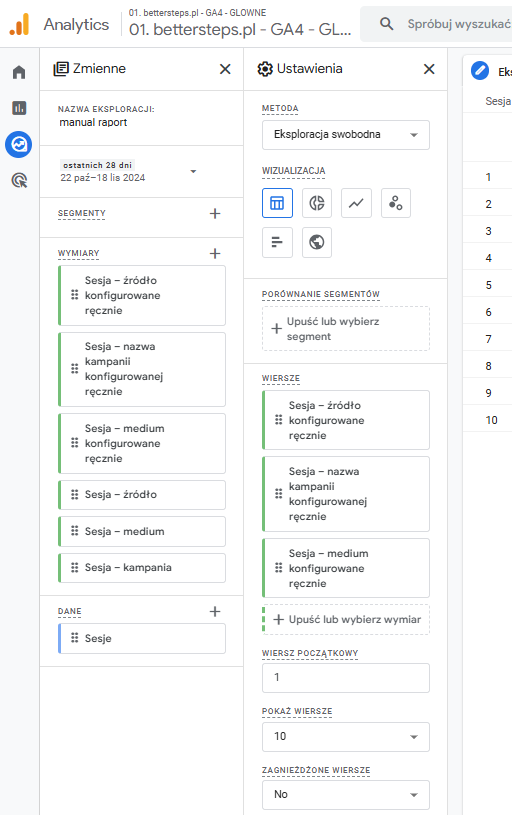Close the Ustawienia panel
This screenshot has width=512, height=815.
click(429, 69)
